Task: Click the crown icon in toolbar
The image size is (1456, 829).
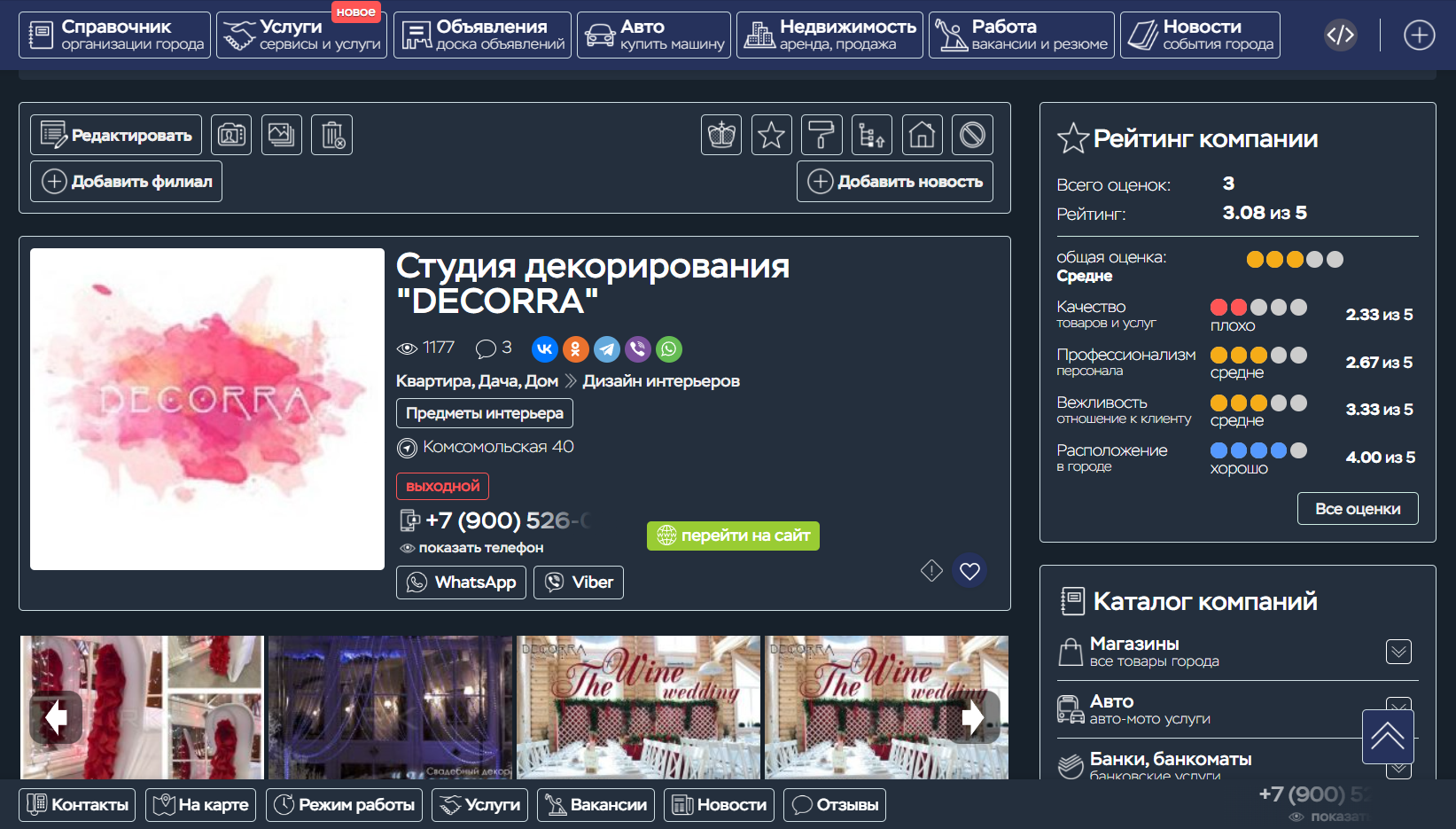Action: [721, 135]
